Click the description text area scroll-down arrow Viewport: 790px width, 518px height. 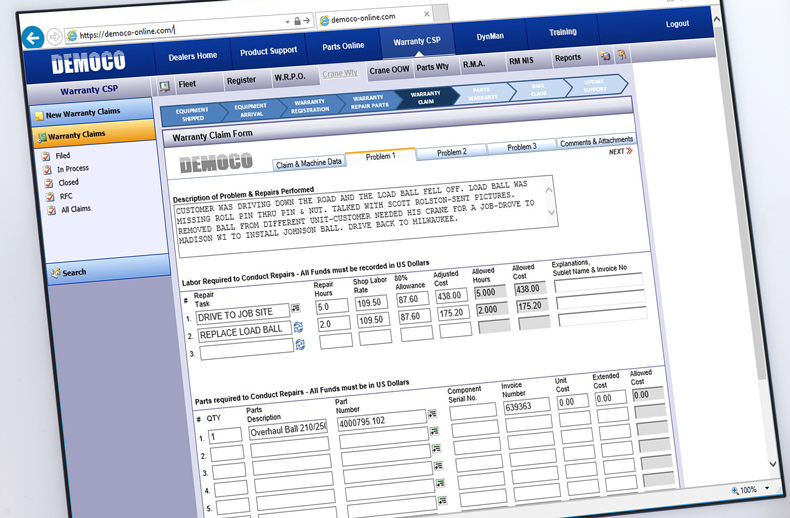[550, 213]
